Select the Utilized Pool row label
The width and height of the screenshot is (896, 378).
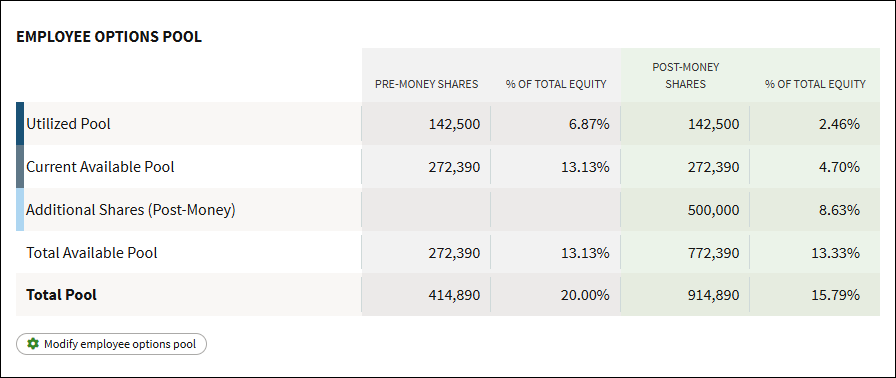coord(69,123)
